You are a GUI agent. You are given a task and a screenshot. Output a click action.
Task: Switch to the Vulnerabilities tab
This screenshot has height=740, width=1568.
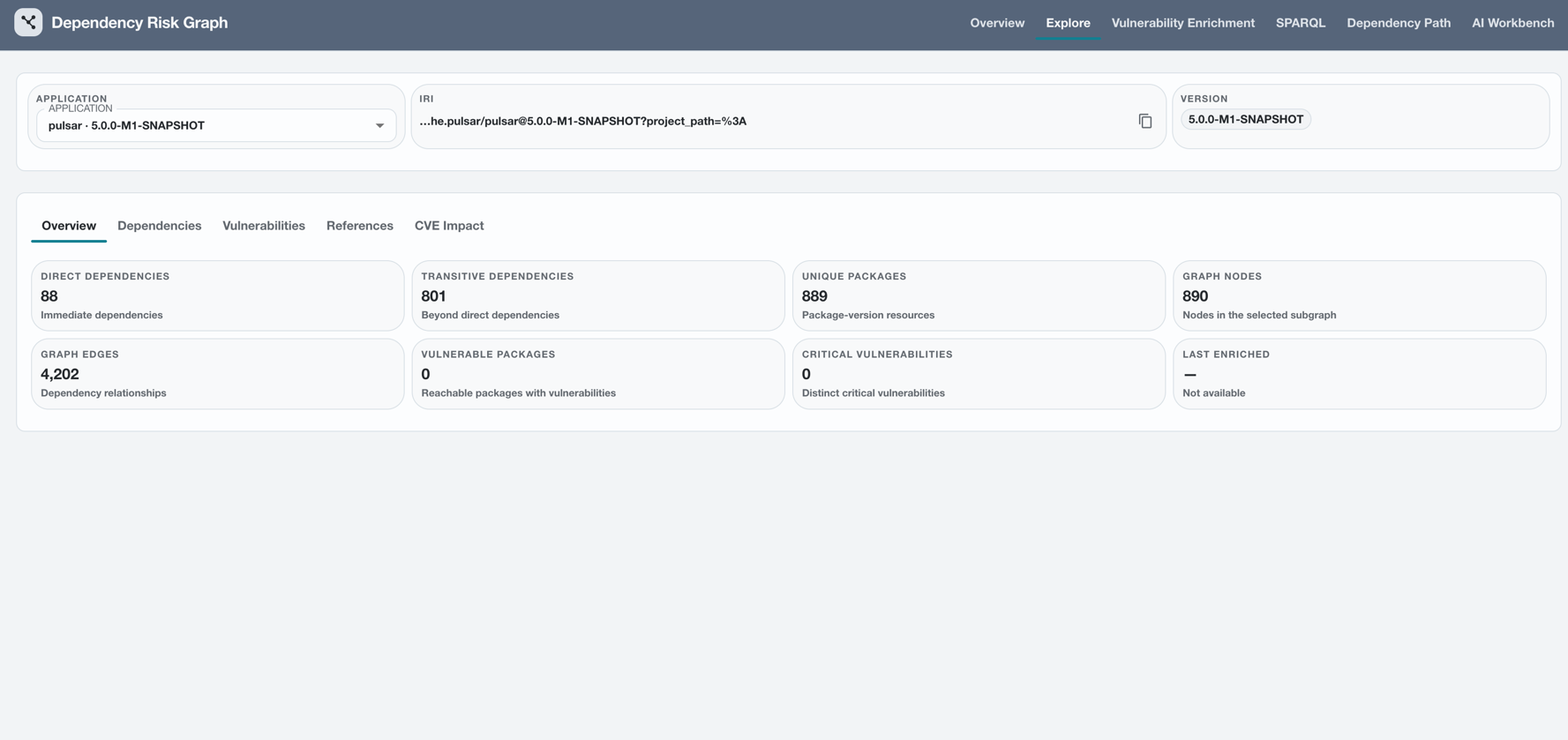click(264, 226)
